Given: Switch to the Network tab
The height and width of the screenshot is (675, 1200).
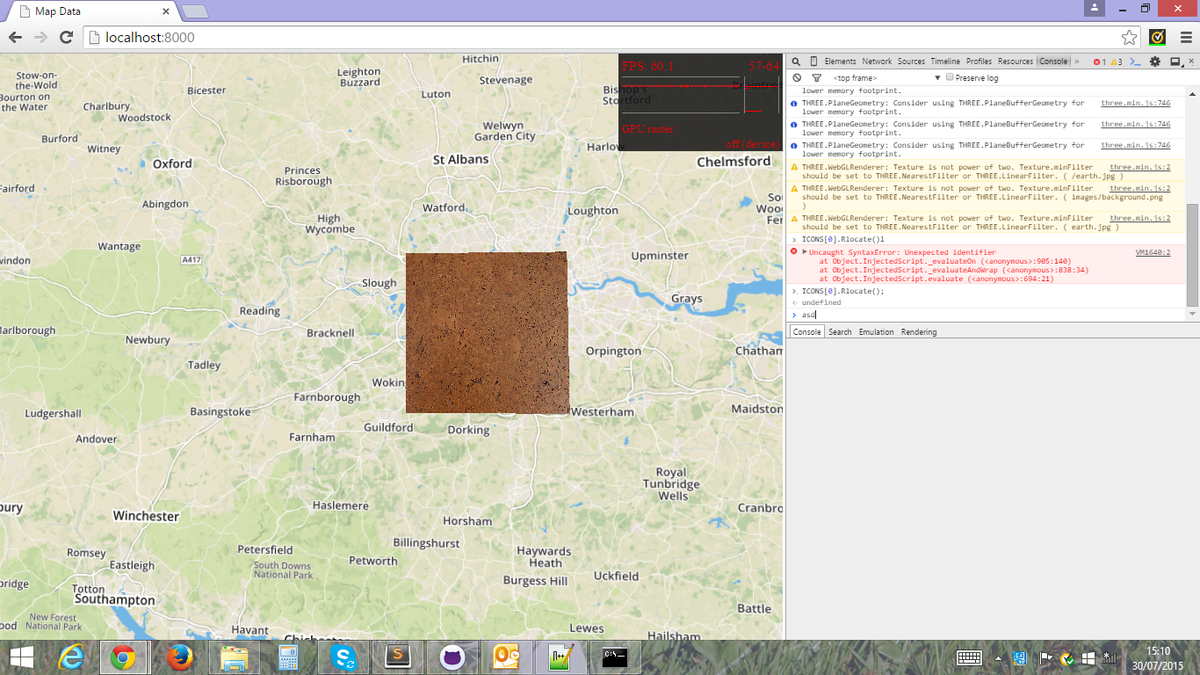Looking at the screenshot, I should click(876, 62).
